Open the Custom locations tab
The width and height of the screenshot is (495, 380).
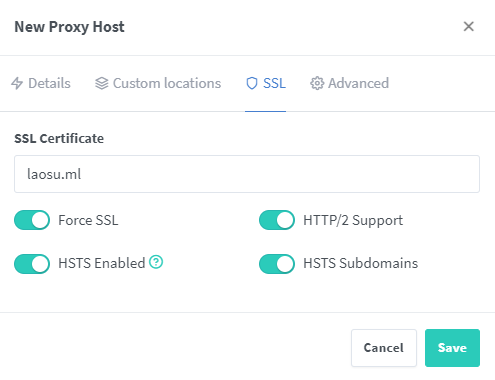[158, 83]
